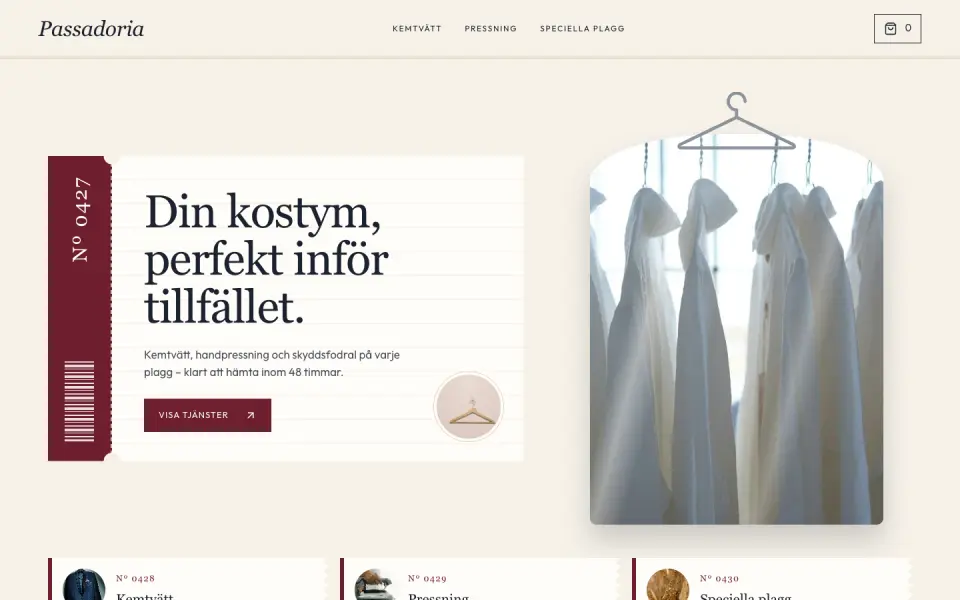Click the arrow icon in Visa tjänster button
The width and height of the screenshot is (960, 600).
pyautogui.click(x=250, y=415)
